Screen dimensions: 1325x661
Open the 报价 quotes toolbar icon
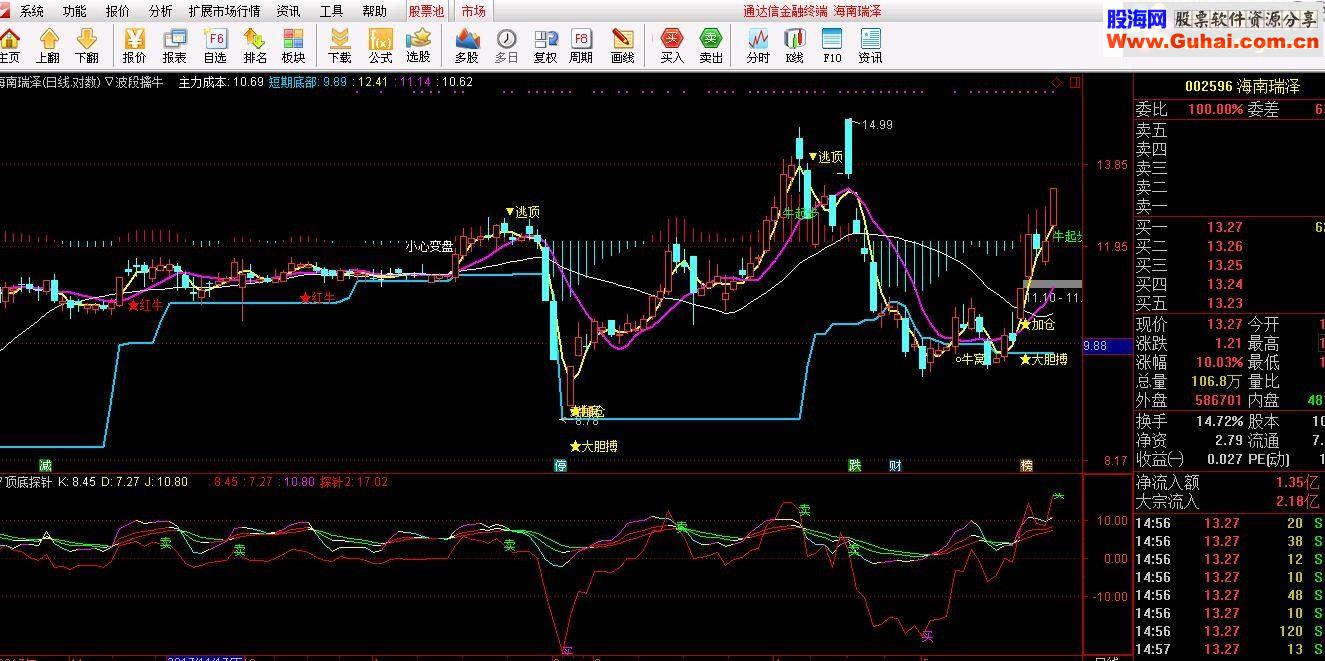coord(134,46)
